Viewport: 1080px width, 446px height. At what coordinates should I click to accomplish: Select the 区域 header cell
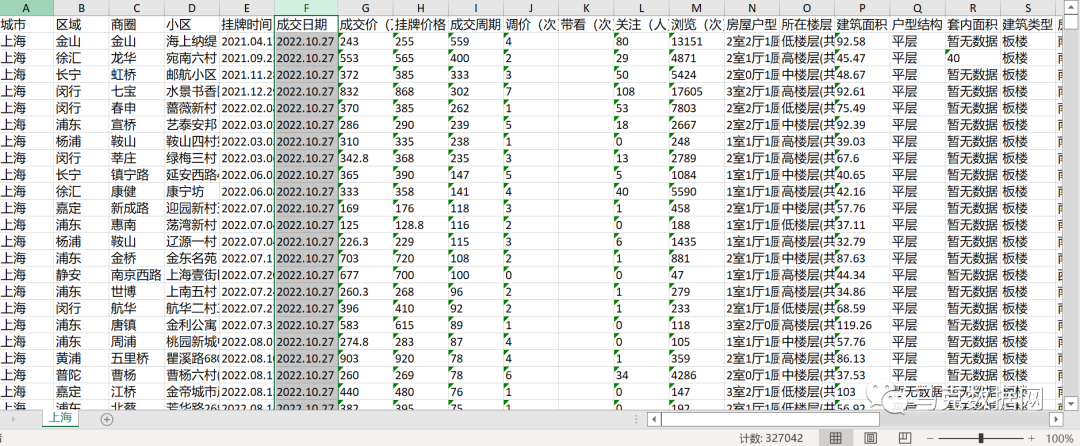[81, 24]
